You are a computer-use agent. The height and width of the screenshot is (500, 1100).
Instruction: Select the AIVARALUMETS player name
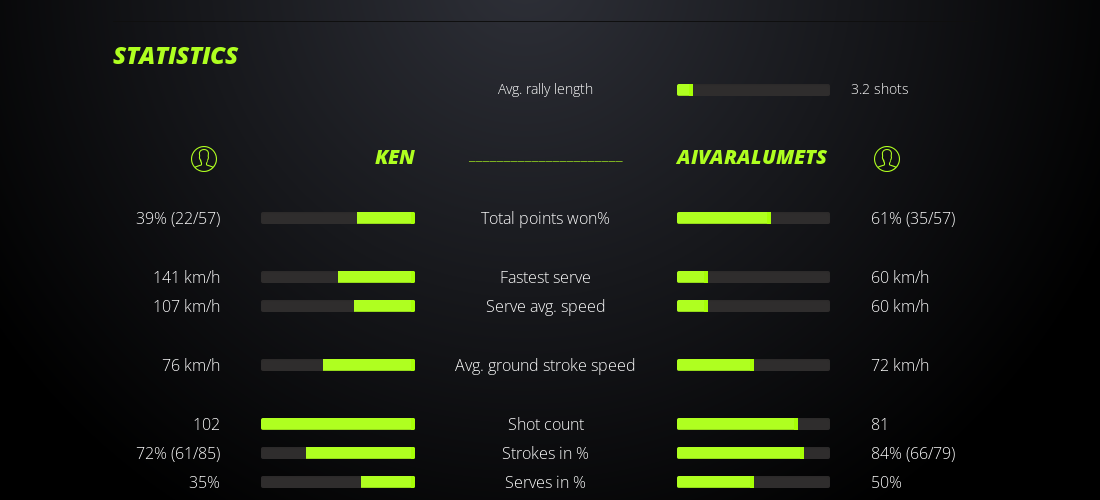[751, 158]
